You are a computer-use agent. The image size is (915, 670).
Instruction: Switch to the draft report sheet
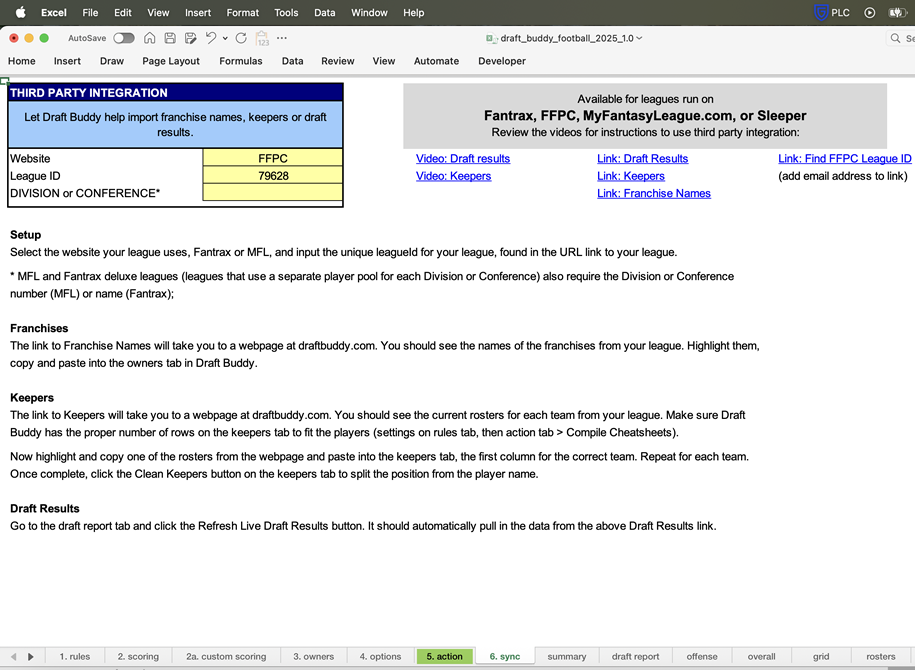click(x=635, y=656)
